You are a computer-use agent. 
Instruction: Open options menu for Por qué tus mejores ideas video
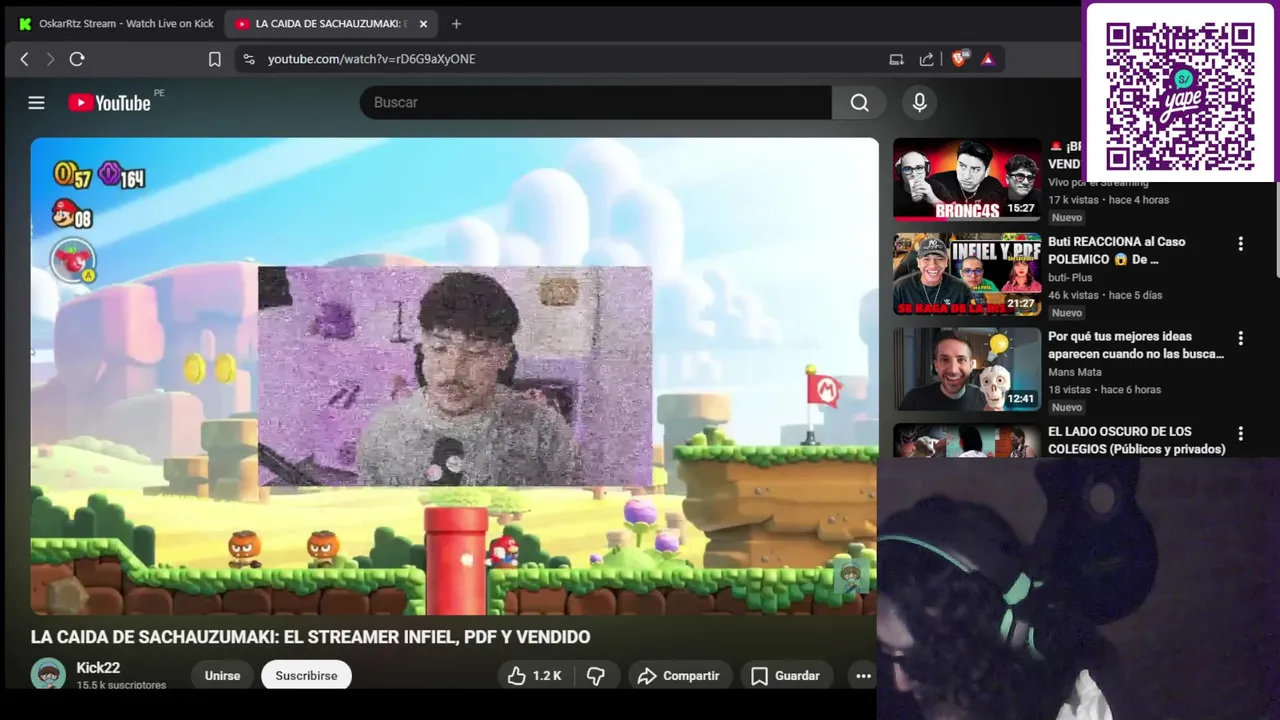(x=1241, y=338)
